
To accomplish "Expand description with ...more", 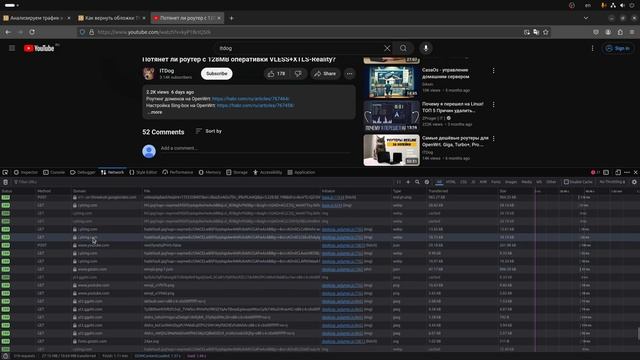I will coord(155,112).
